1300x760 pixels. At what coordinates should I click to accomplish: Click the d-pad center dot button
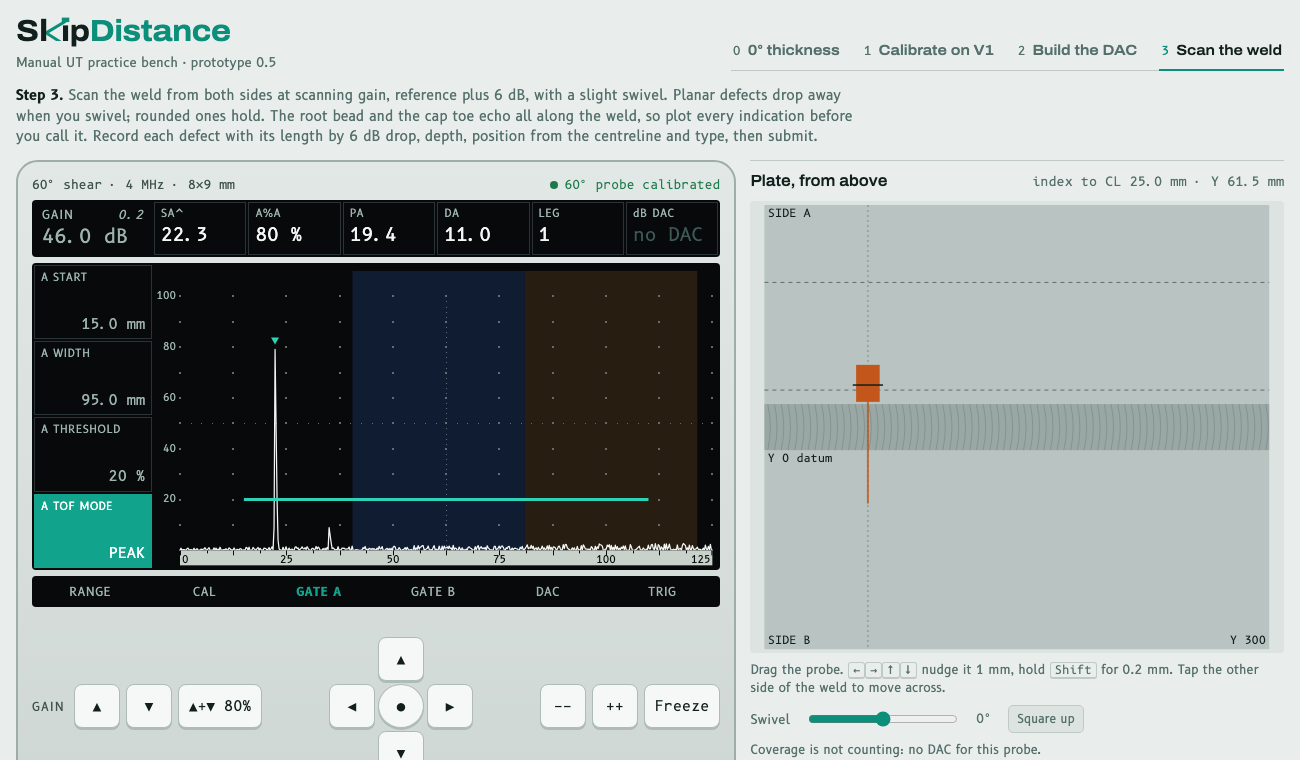point(401,706)
